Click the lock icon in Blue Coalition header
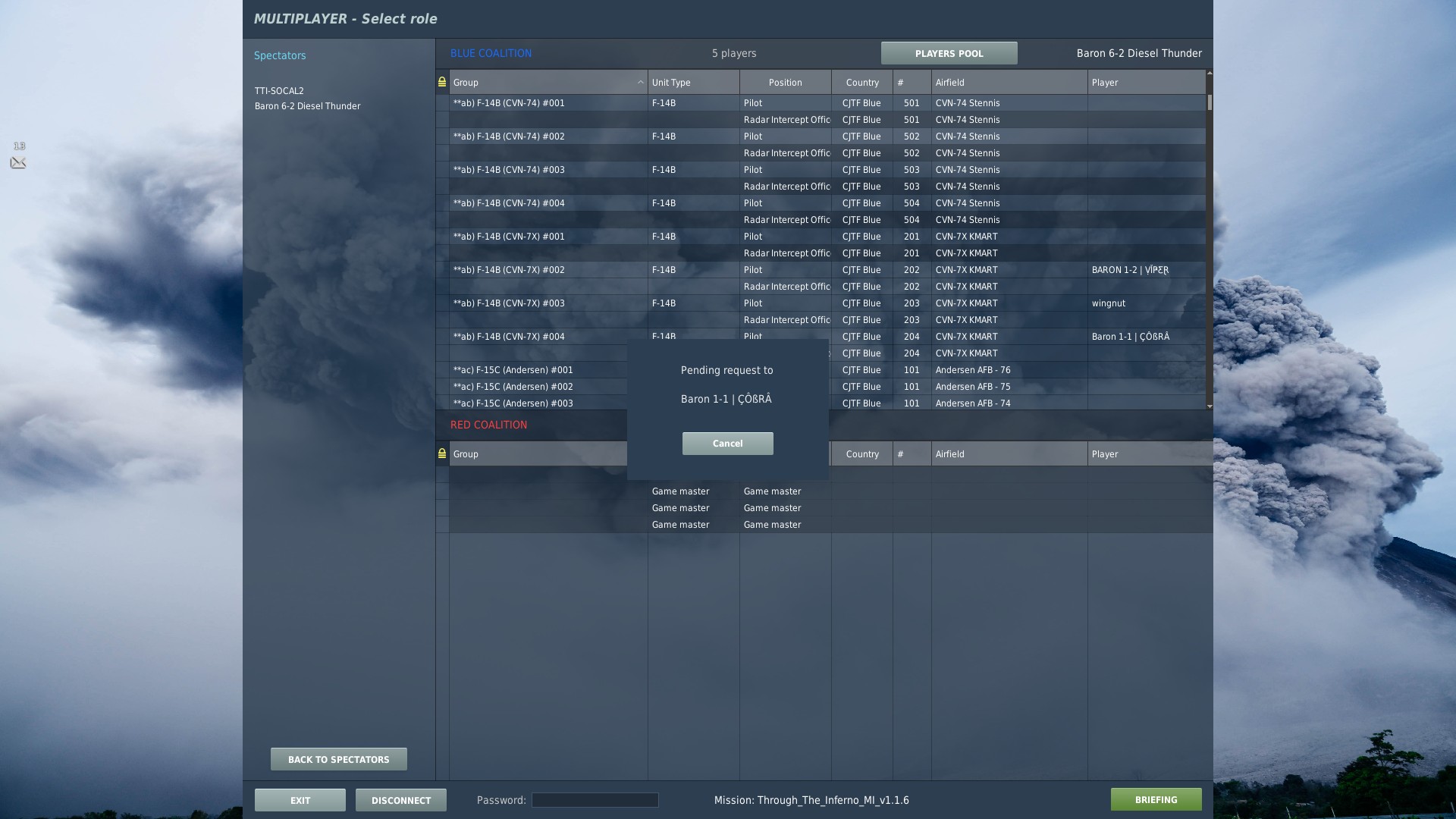The height and width of the screenshot is (819, 1456). tap(442, 82)
